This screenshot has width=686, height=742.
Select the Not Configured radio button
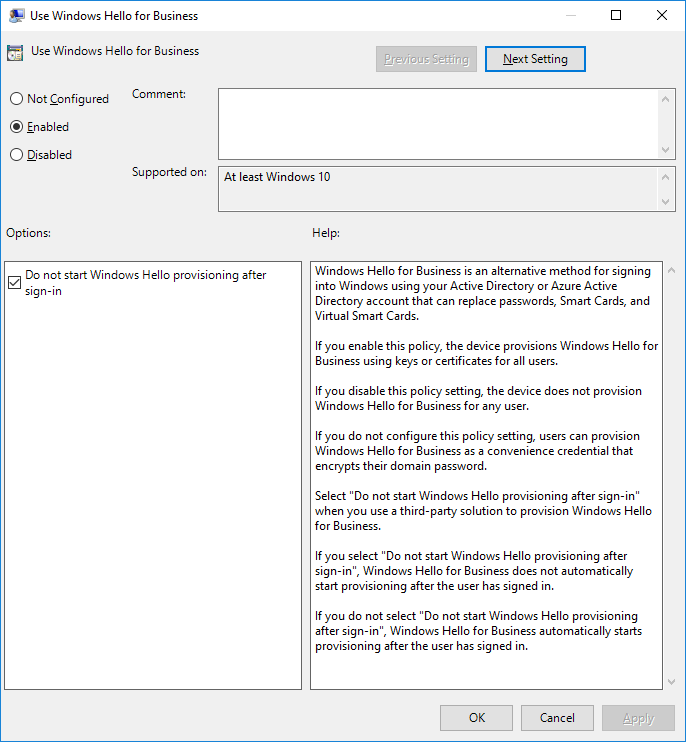[16, 99]
